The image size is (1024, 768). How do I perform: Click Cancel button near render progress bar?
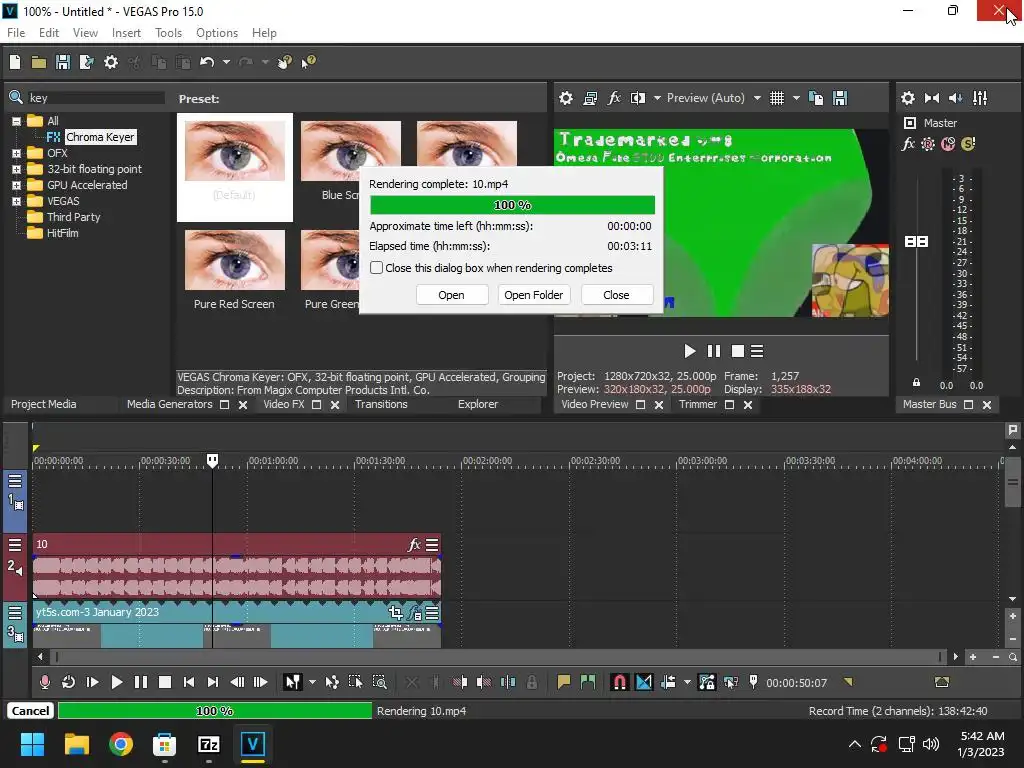[x=30, y=711]
